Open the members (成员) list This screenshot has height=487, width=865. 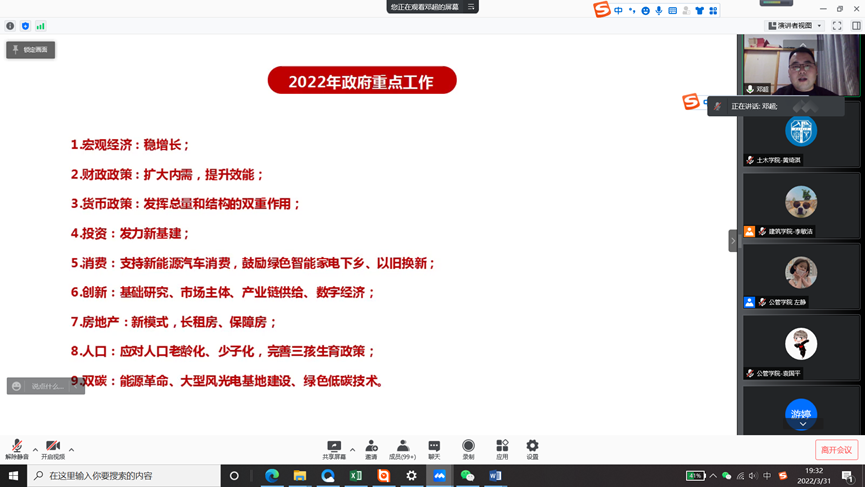(x=402, y=448)
